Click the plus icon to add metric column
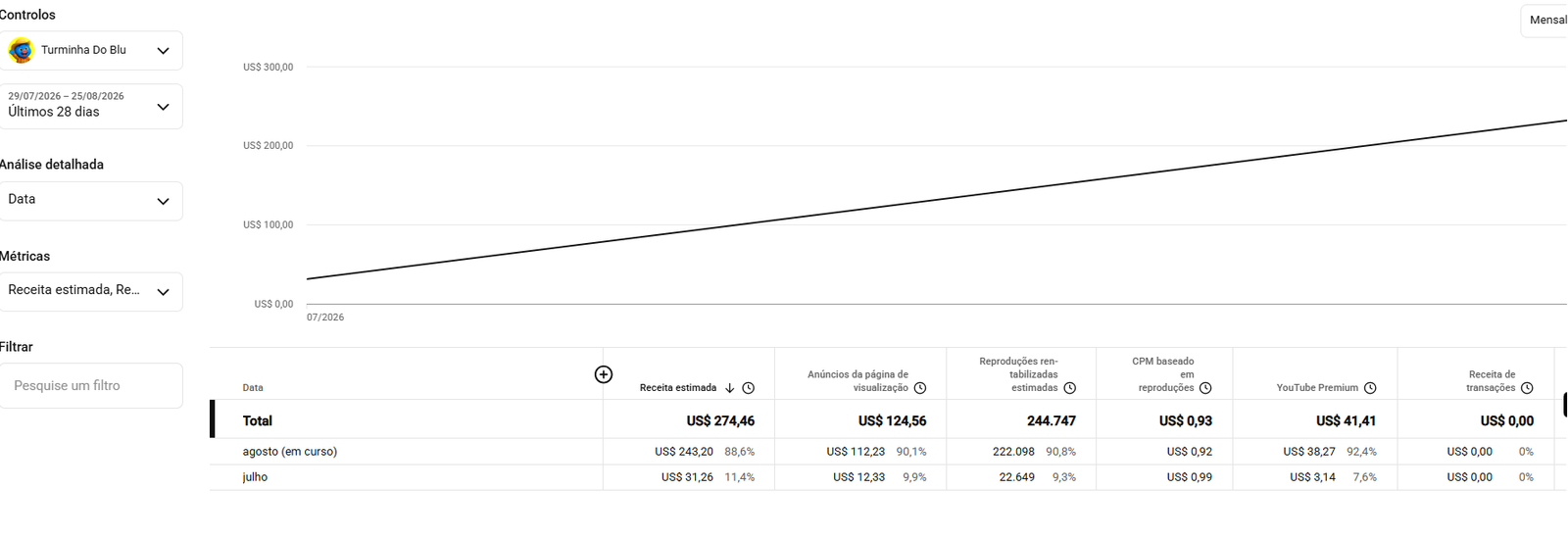The width and height of the screenshot is (1568, 538). 604,374
